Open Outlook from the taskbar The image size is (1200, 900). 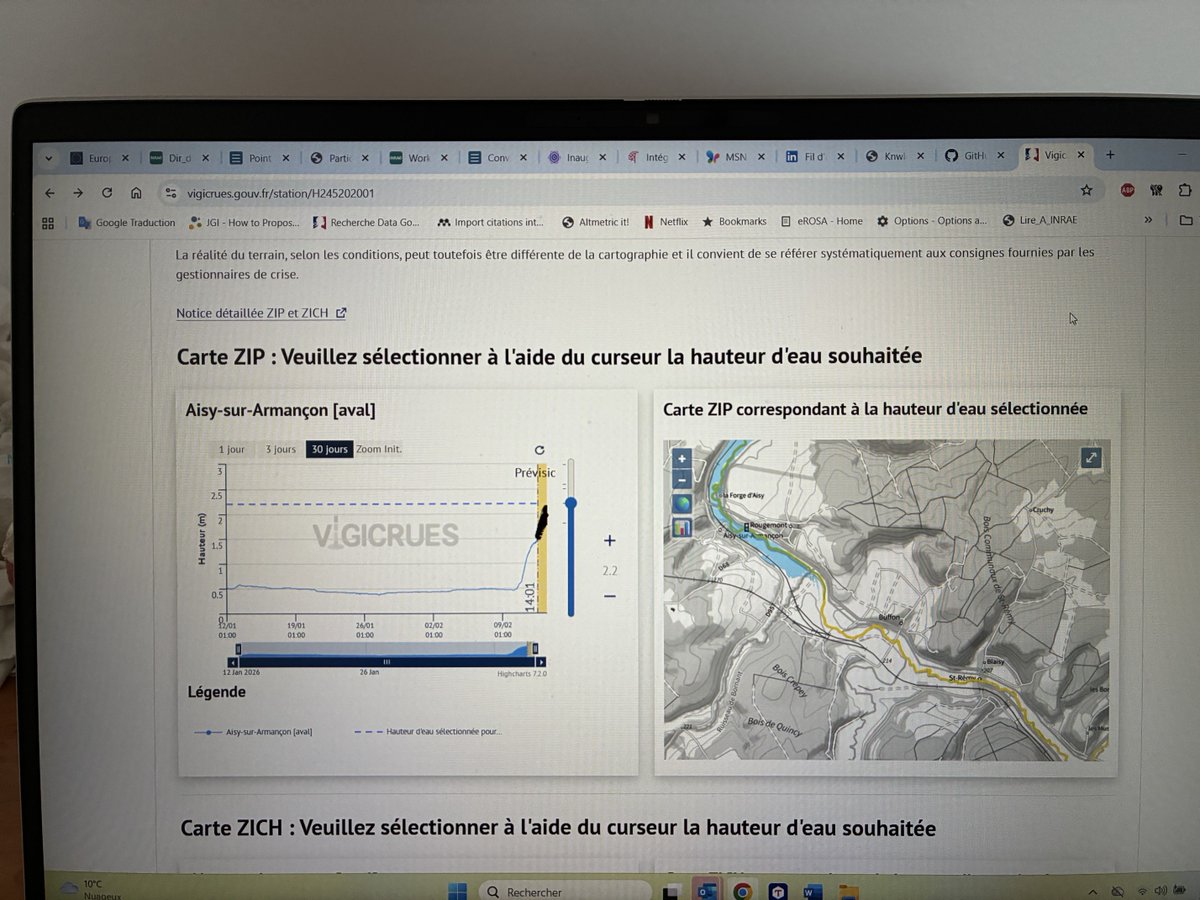(x=708, y=891)
